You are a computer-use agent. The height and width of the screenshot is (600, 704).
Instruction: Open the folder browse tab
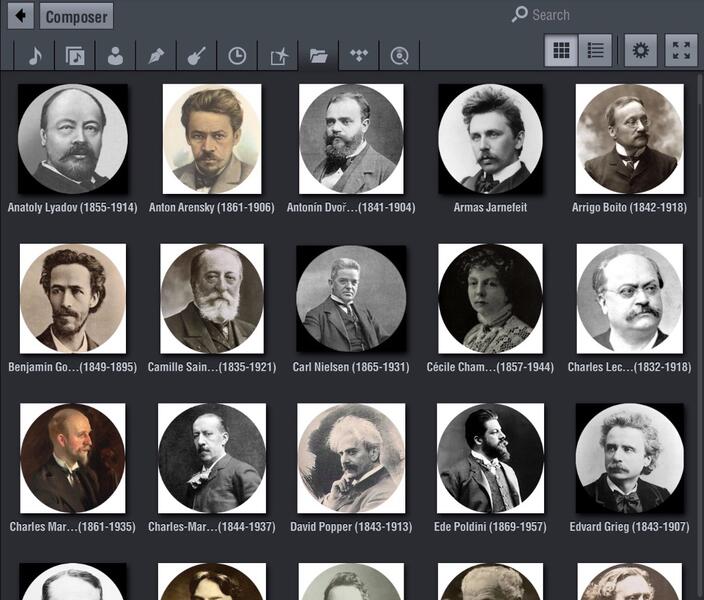coord(318,55)
